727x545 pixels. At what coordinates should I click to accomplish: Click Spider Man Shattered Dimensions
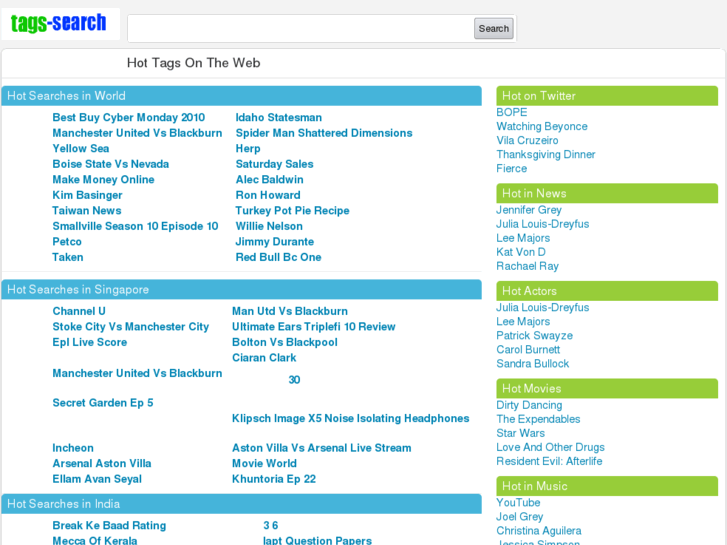pyautogui.click(x=324, y=133)
